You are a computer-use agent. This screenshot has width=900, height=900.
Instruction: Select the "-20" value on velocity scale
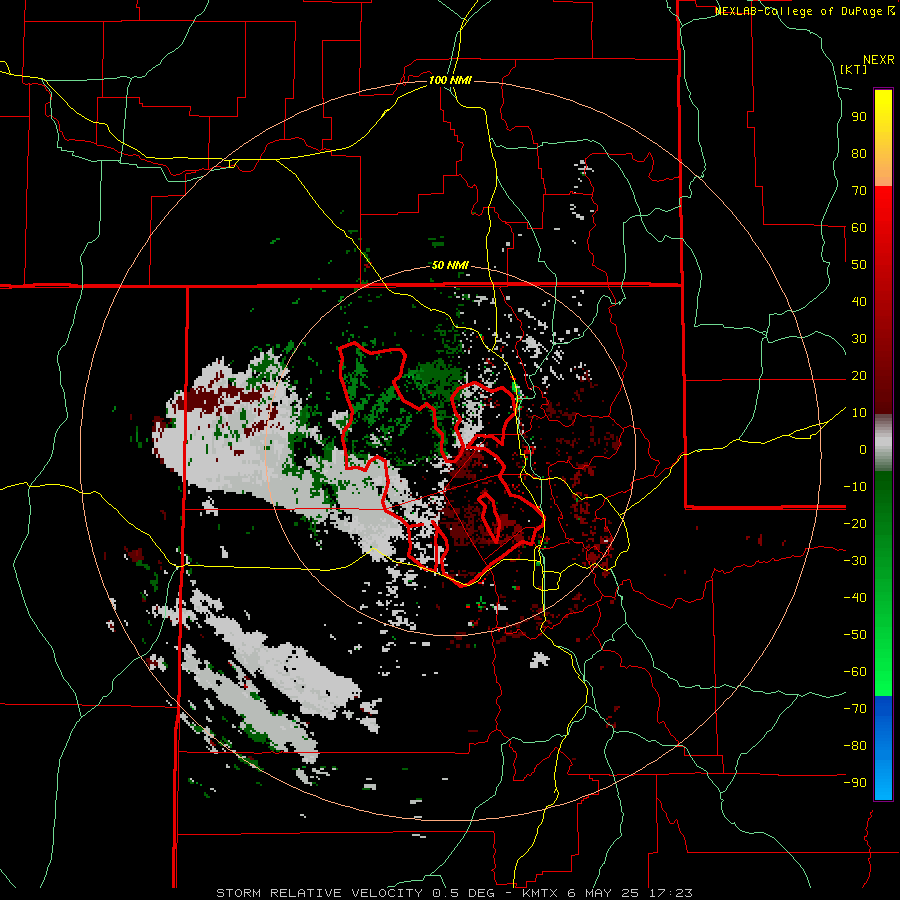[x=855, y=523]
